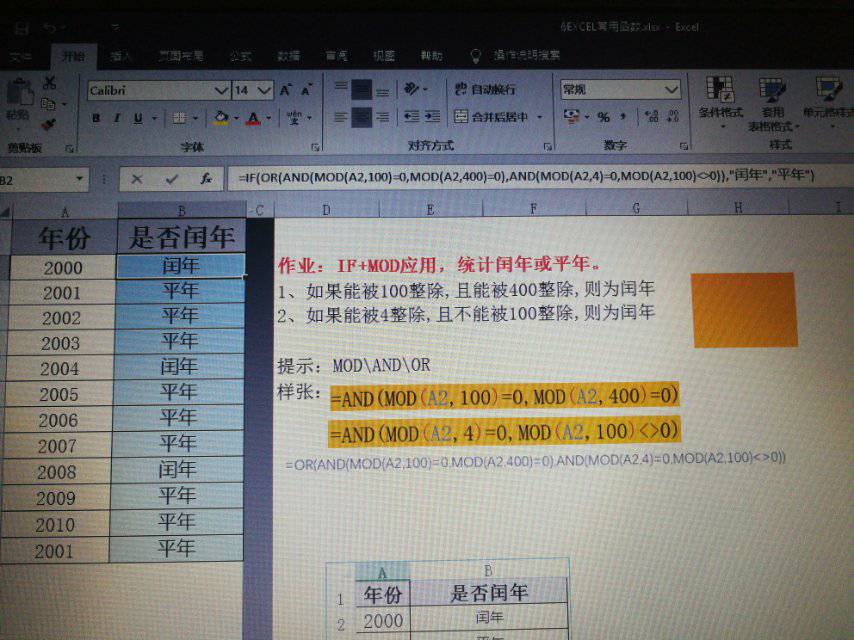
Task: Open 条件格式 conditional formatting
Action: (x=721, y=102)
